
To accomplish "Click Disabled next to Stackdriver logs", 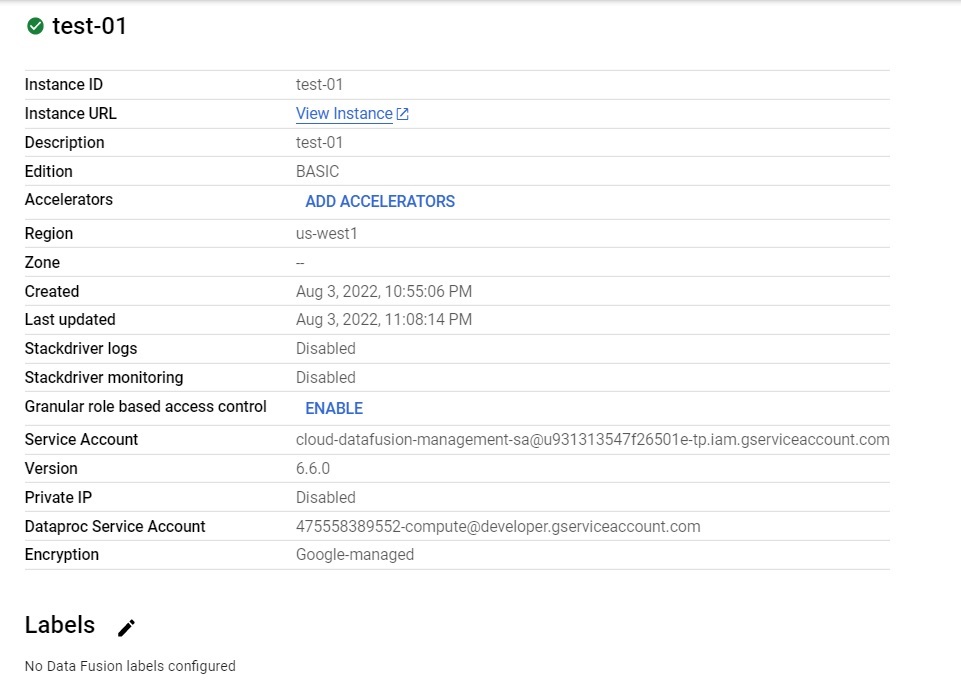I will tap(325, 348).
